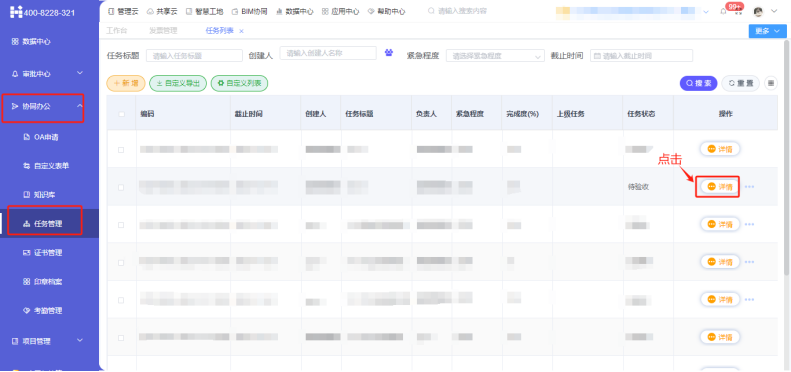791x372 pixels.
Task: Select 任务管理 in the sidebar
Action: coord(43,224)
